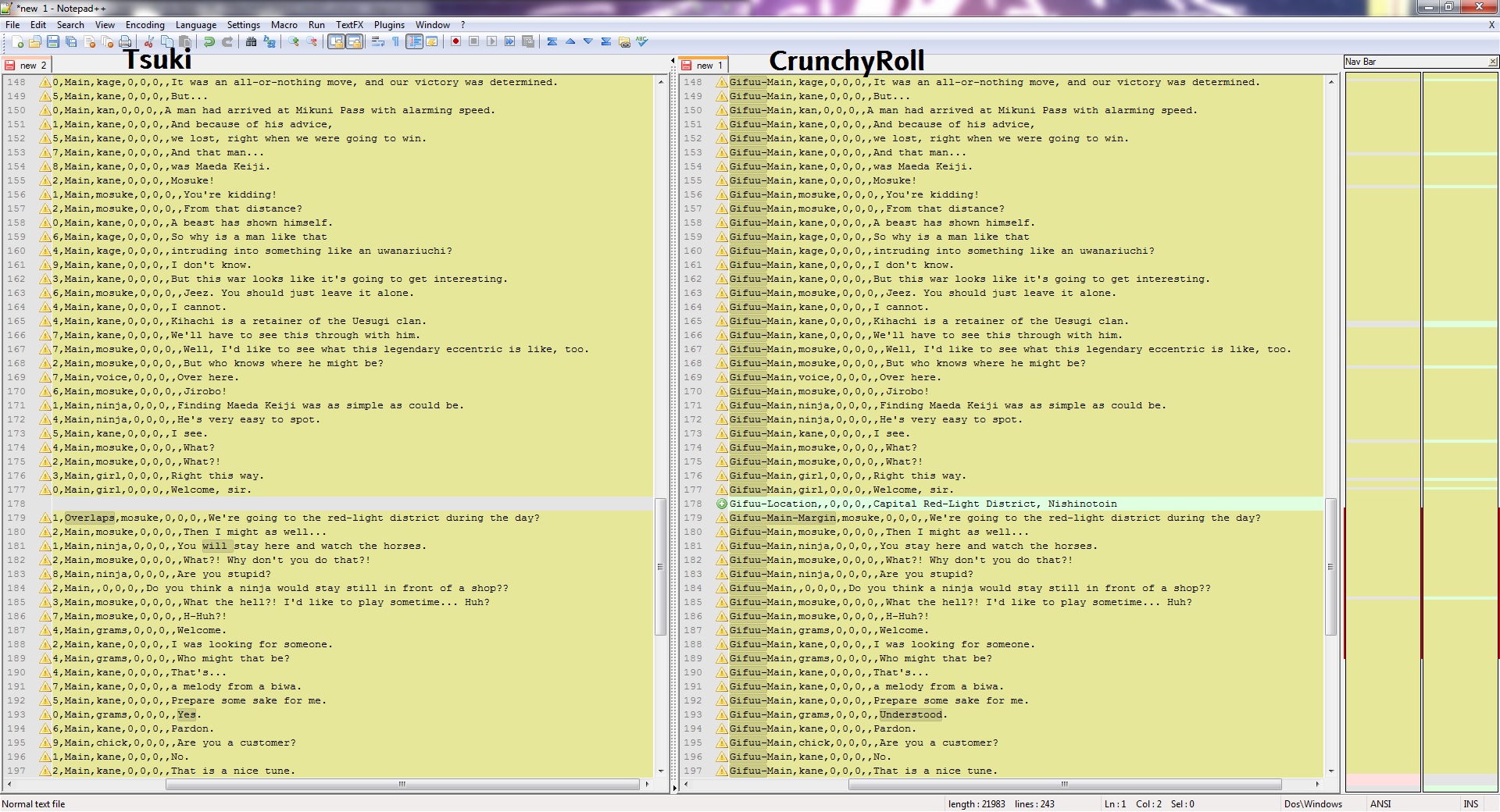Open the user-defined language dialog icon
Screen dimensions: 1500x812
(x=431, y=42)
